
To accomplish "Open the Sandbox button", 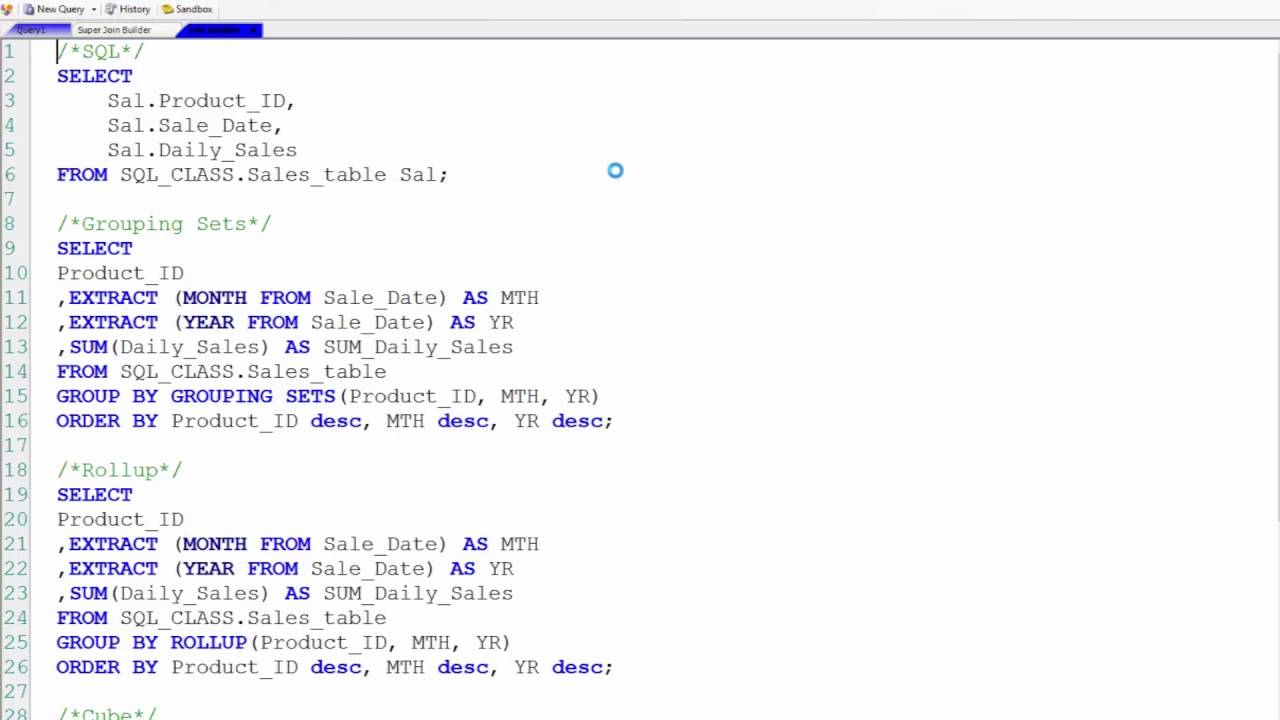I will coord(187,9).
